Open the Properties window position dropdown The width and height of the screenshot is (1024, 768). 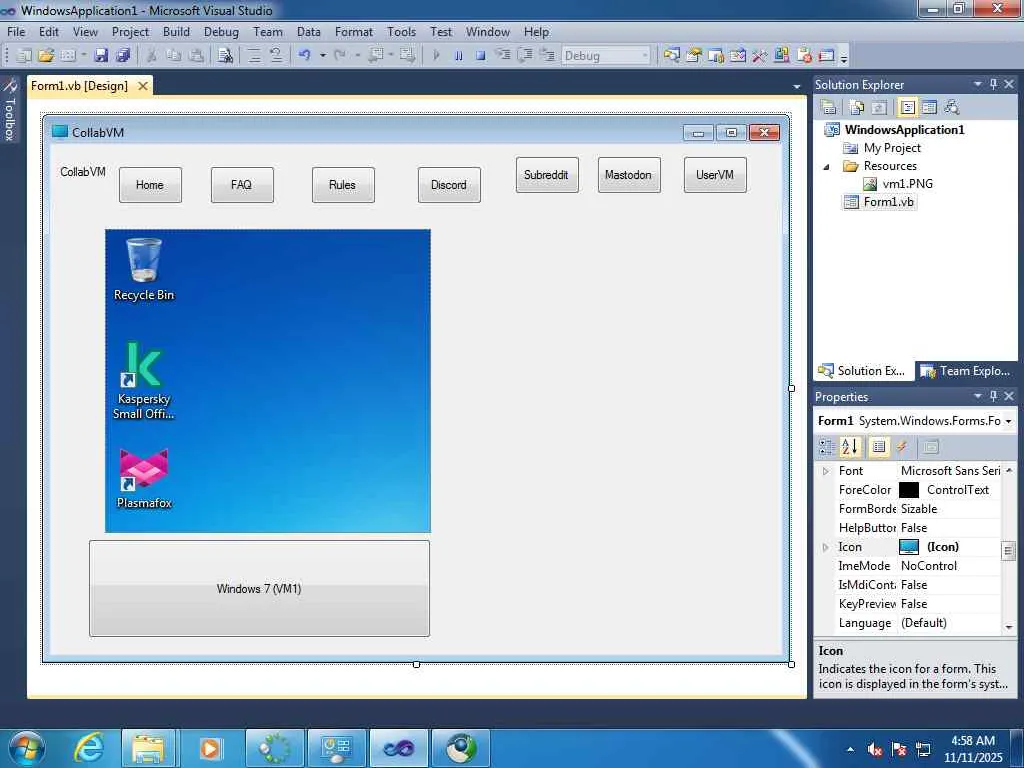[978, 396]
